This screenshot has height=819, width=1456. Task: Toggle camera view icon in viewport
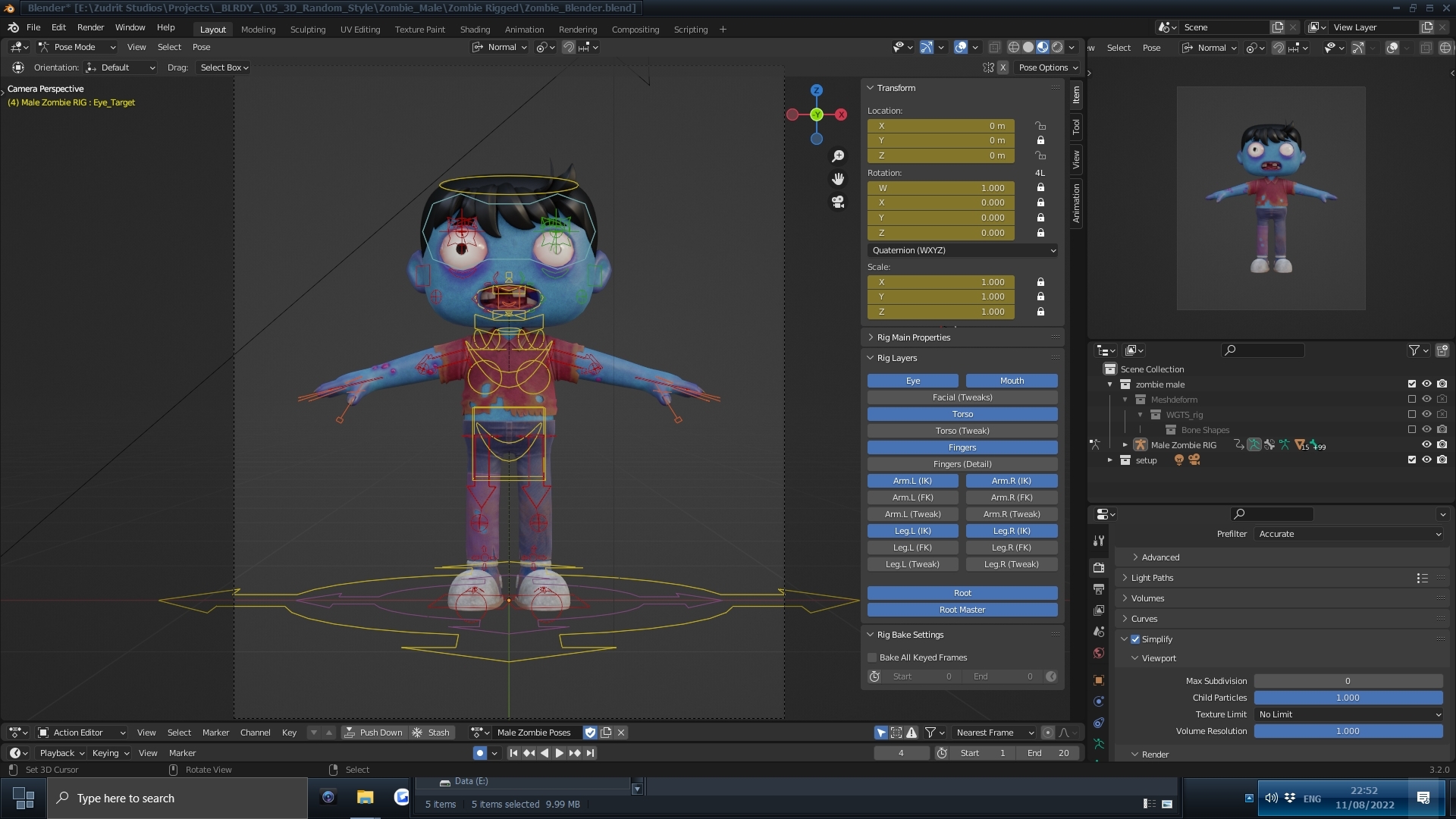click(838, 202)
